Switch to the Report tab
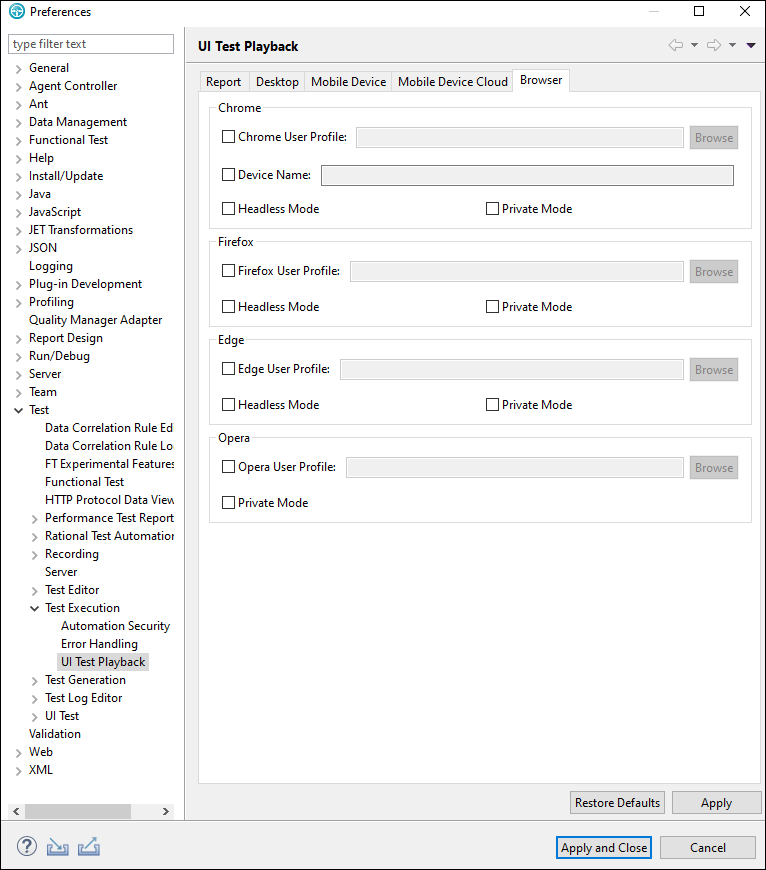766x870 pixels. pos(223,81)
